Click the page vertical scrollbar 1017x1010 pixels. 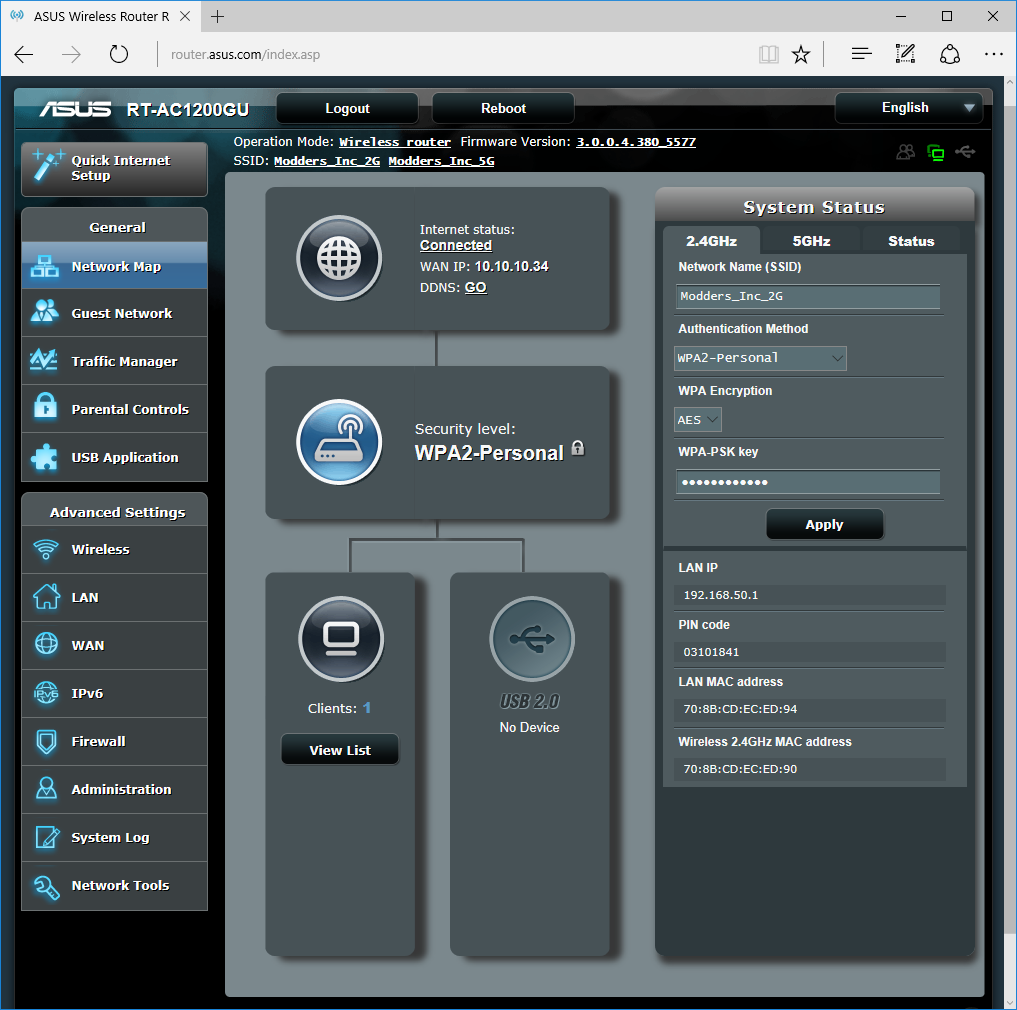coord(1010,519)
